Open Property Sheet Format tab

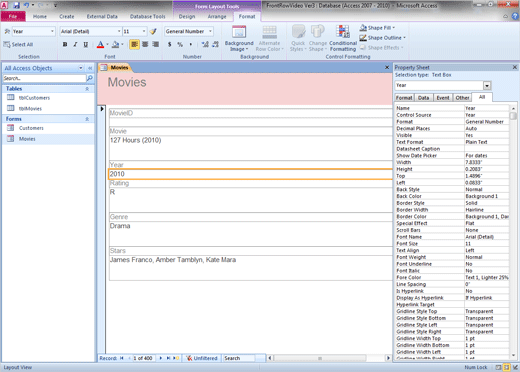tap(404, 98)
